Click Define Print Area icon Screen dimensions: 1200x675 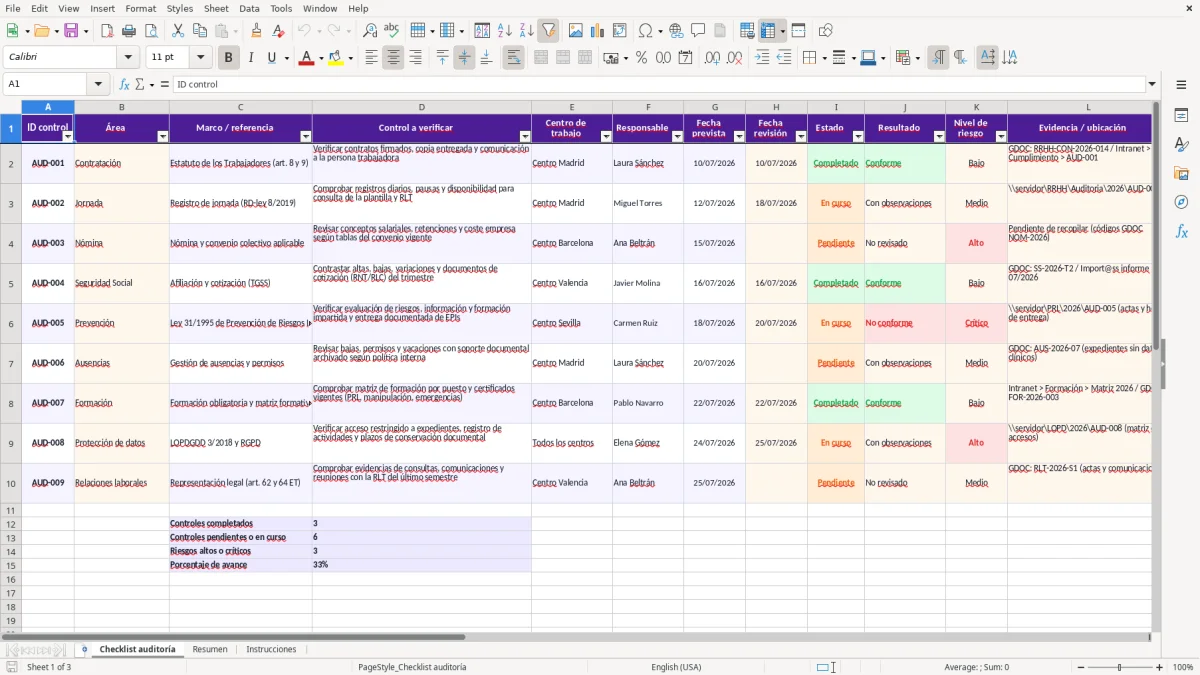point(747,31)
